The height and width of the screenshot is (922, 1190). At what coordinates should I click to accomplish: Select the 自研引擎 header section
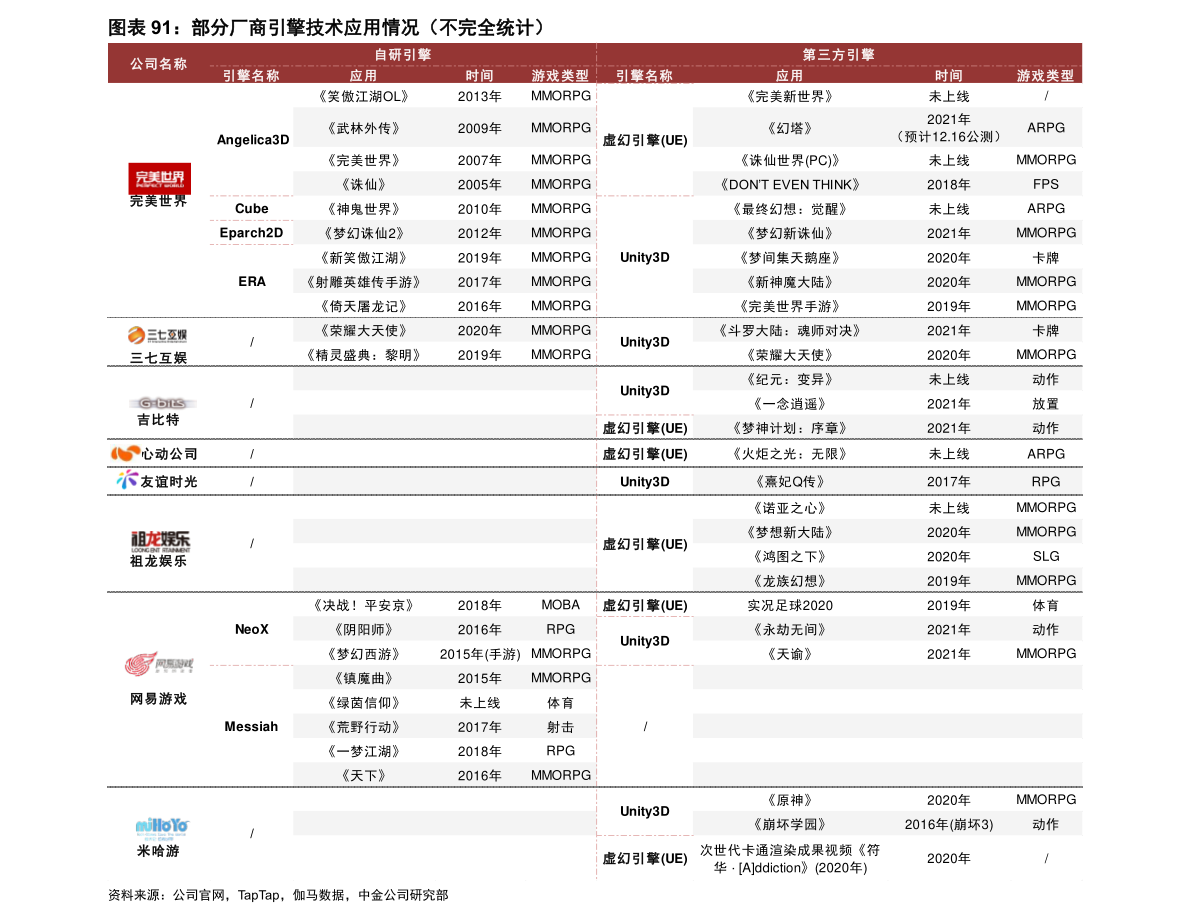click(403, 54)
